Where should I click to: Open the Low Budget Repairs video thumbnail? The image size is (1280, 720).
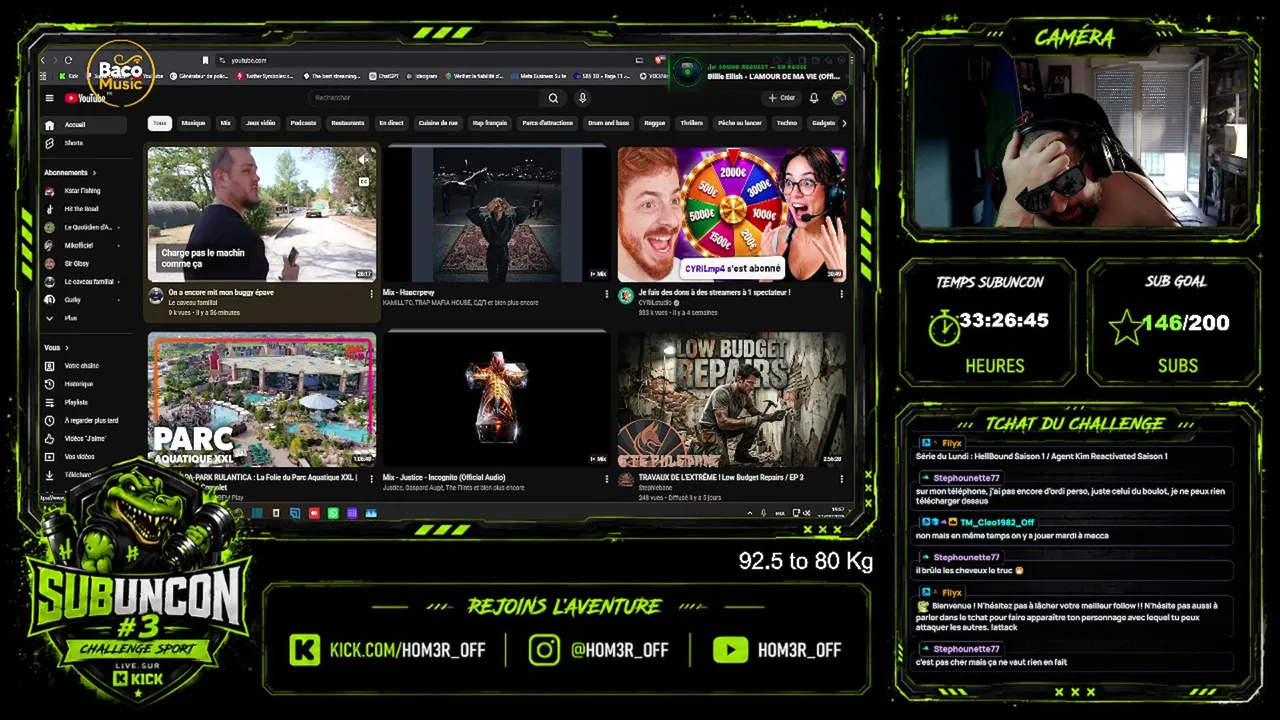(x=732, y=399)
